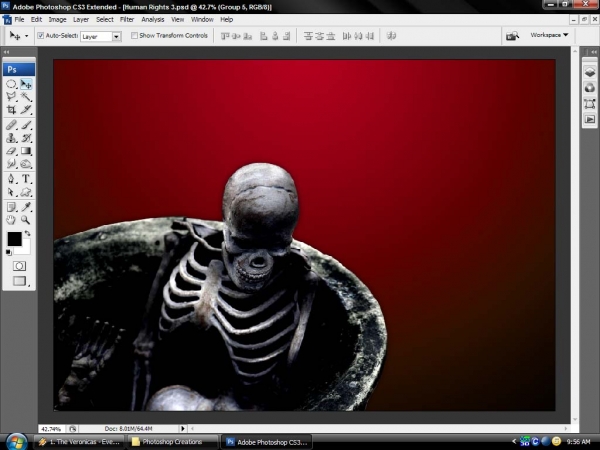Screen dimensions: 600x450
Task: Swap foreground and background colors
Action: [28, 233]
